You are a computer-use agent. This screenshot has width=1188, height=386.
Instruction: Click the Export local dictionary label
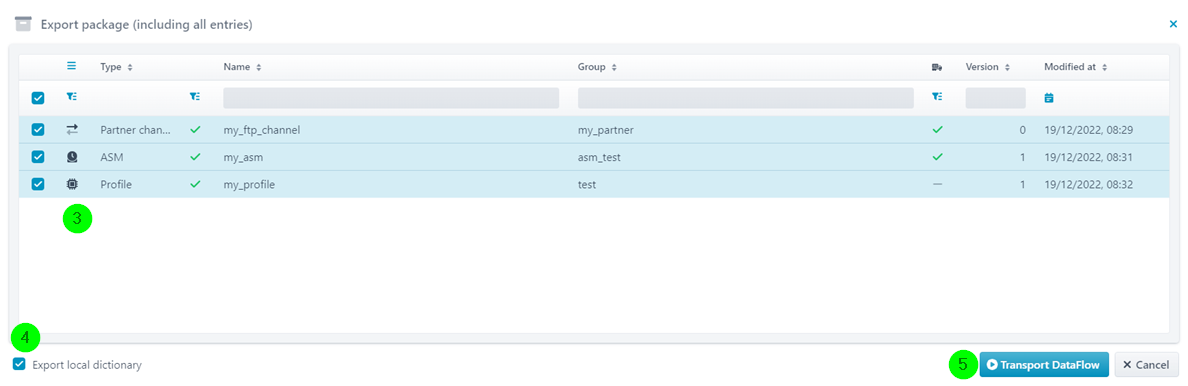[x=86, y=365]
